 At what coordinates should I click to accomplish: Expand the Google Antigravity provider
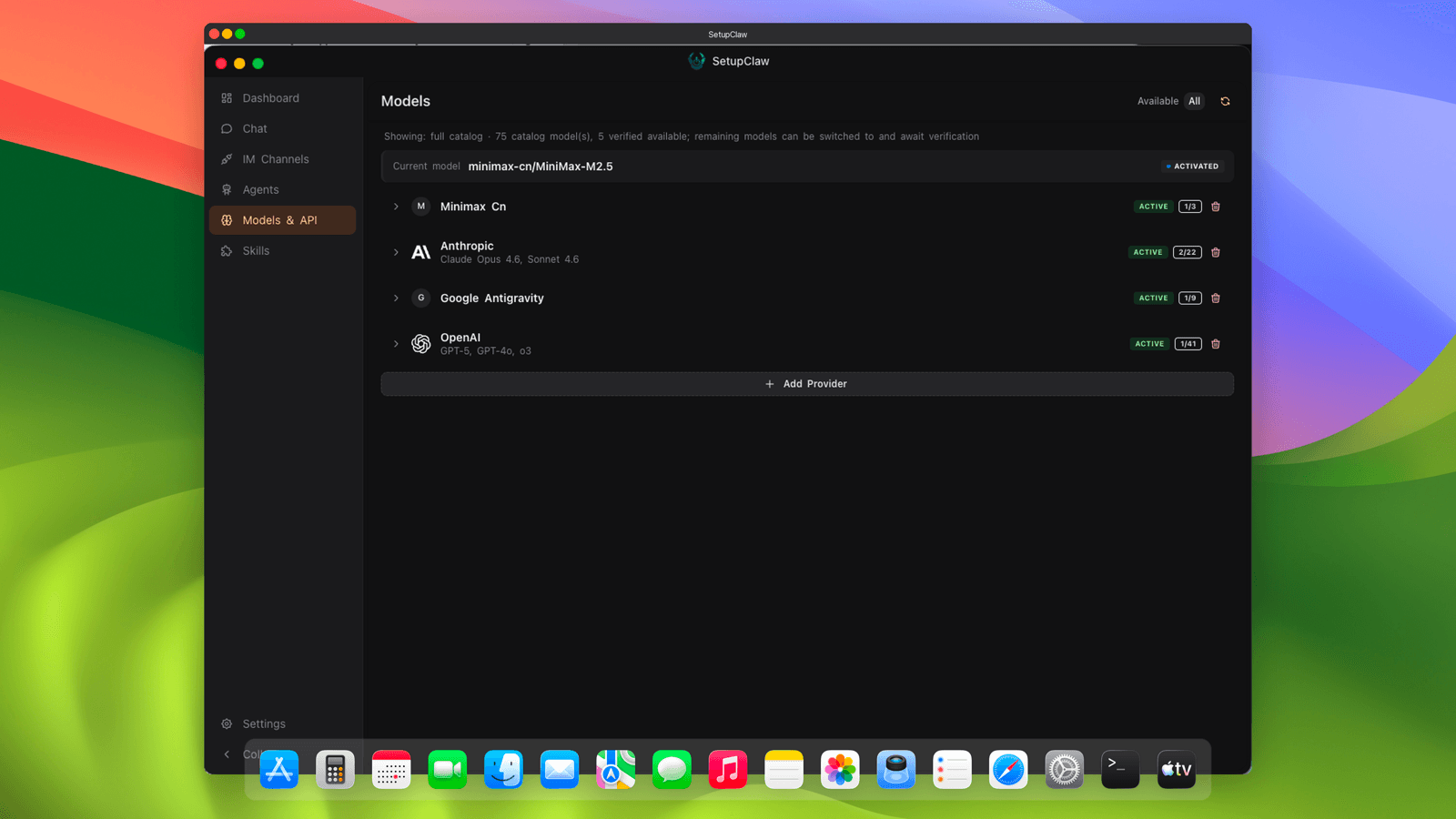[x=396, y=298]
